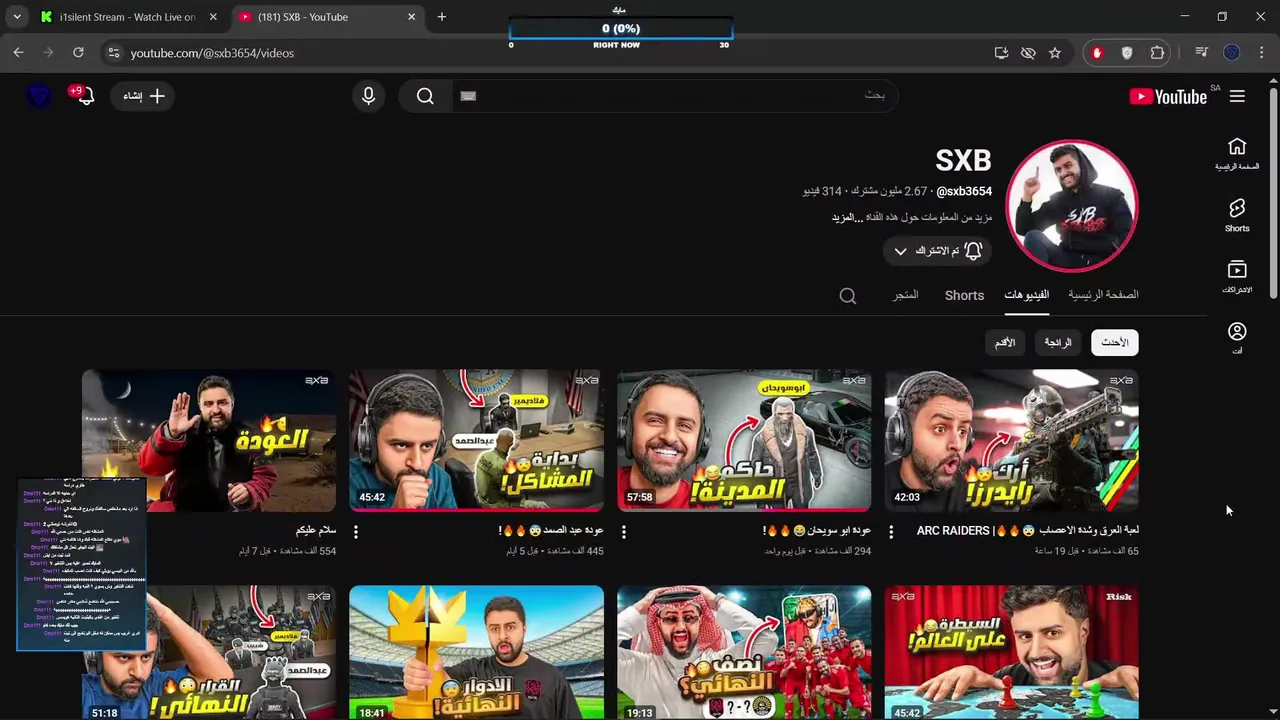Viewport: 1280px width, 720px height.
Task: Open Subscriptions in the mini sidebar
Action: coord(1237,277)
